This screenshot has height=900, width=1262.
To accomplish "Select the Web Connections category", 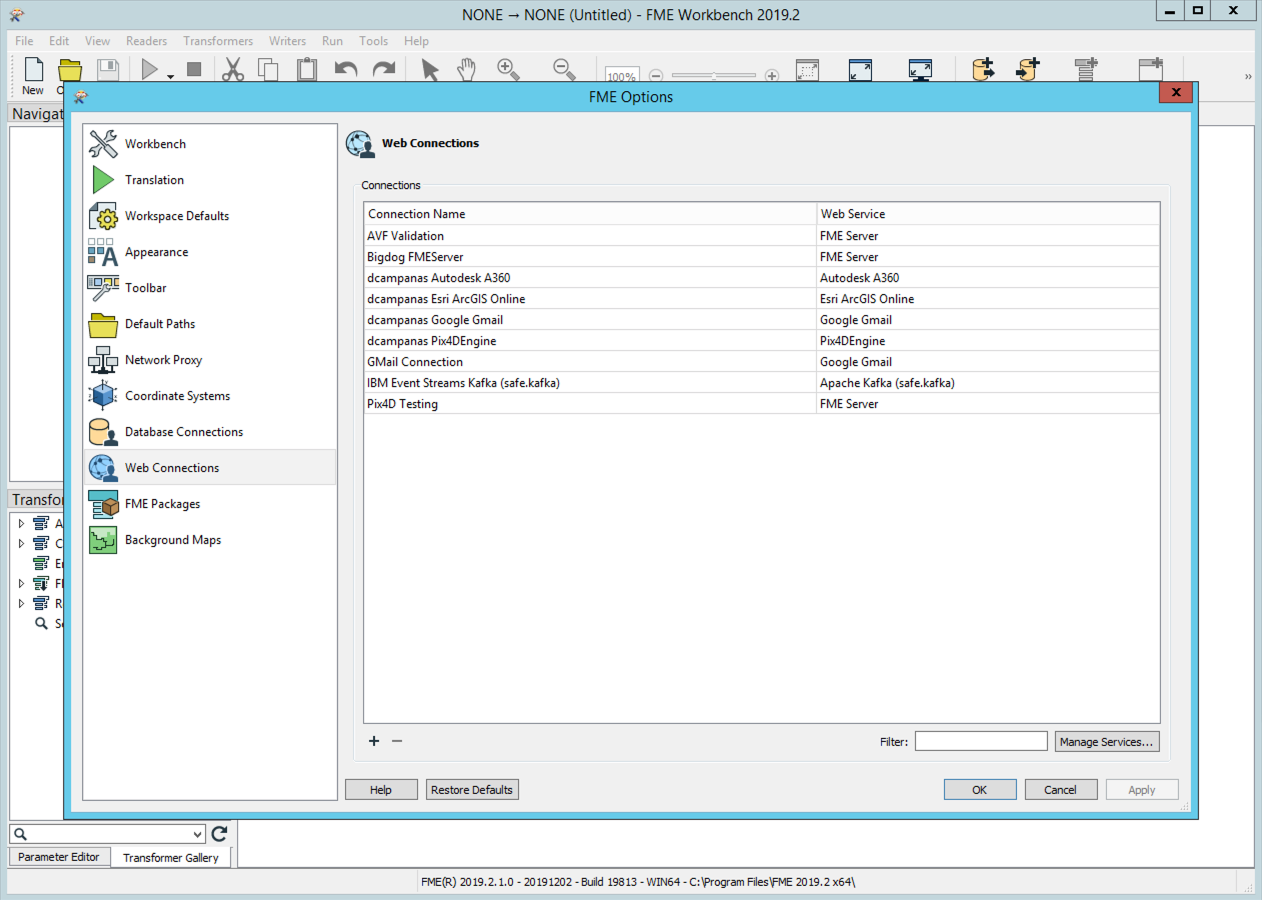I will 210,468.
